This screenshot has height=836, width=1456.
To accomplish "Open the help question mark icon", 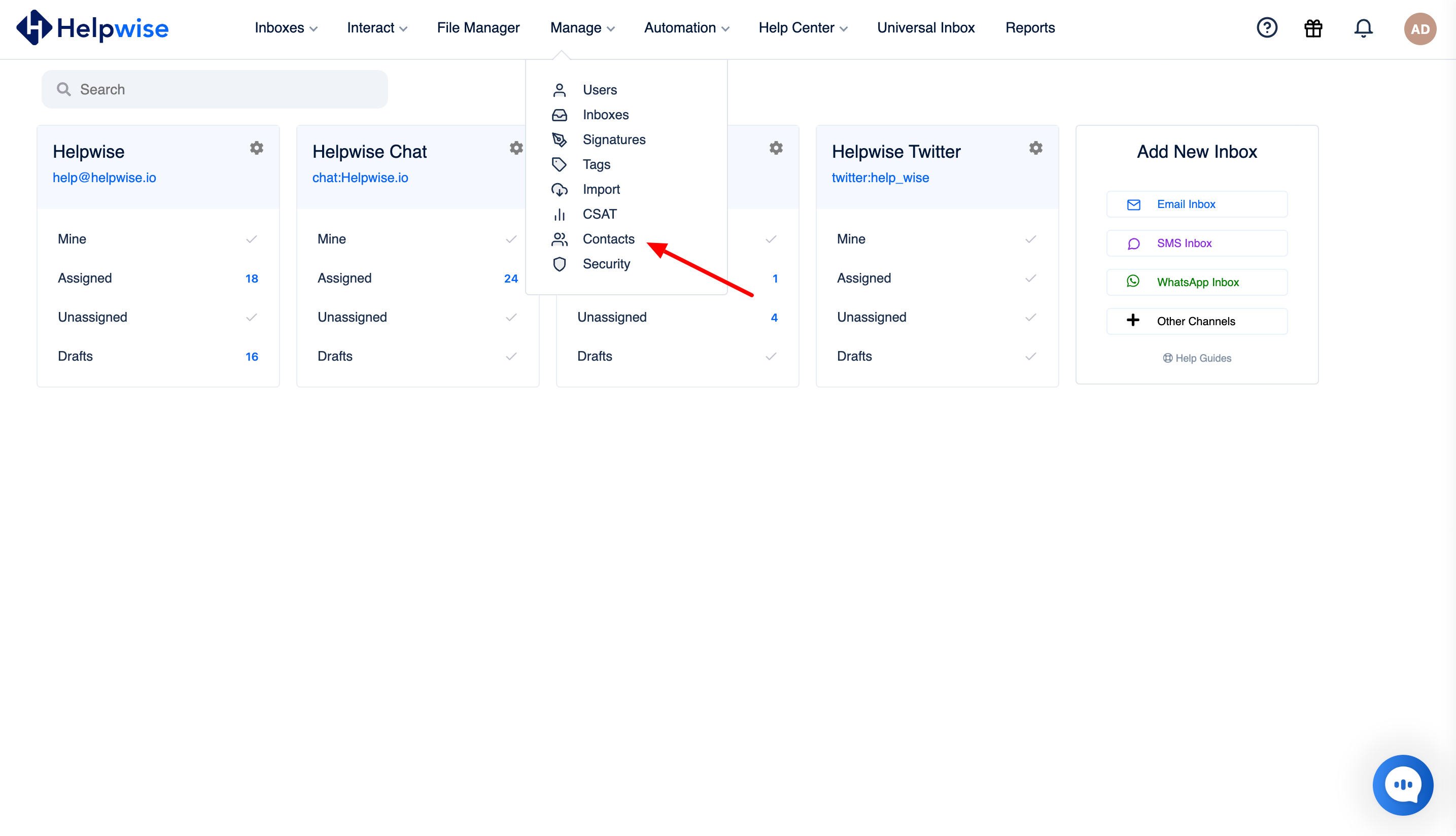I will coord(1267,27).
